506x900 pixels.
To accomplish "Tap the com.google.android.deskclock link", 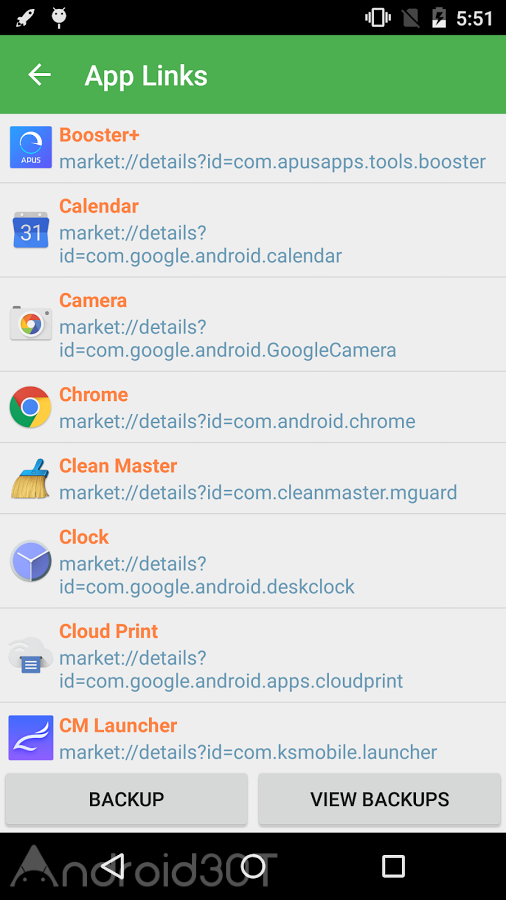I will (207, 575).
